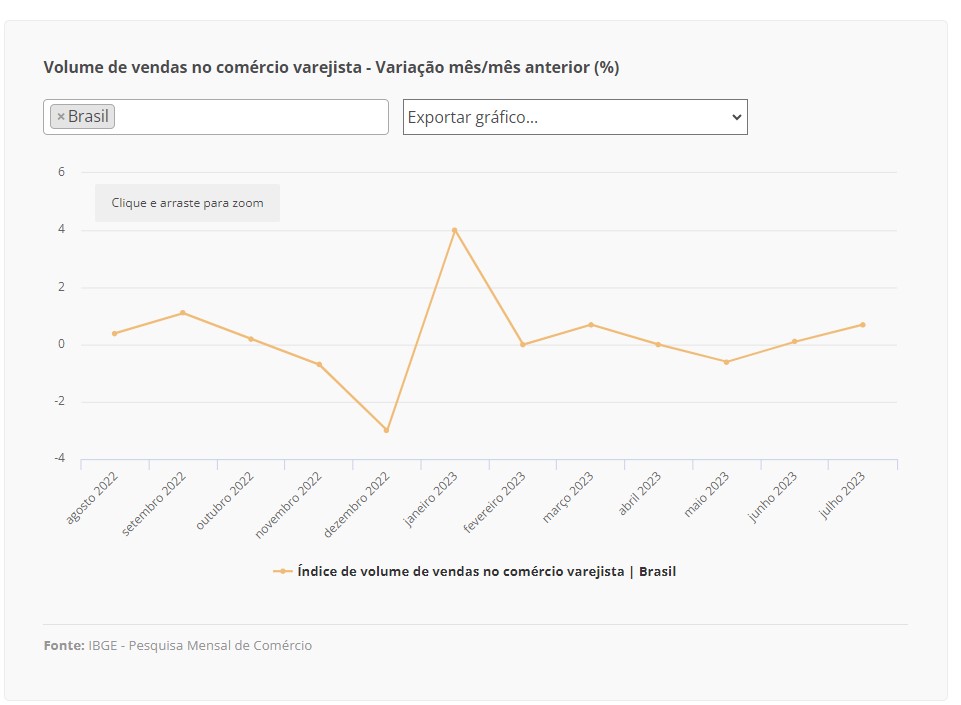Click the chart title text
The height and width of the screenshot is (705, 961).
[331, 67]
